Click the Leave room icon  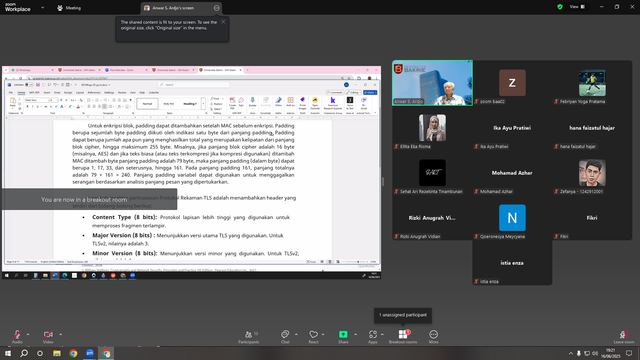[623, 334]
